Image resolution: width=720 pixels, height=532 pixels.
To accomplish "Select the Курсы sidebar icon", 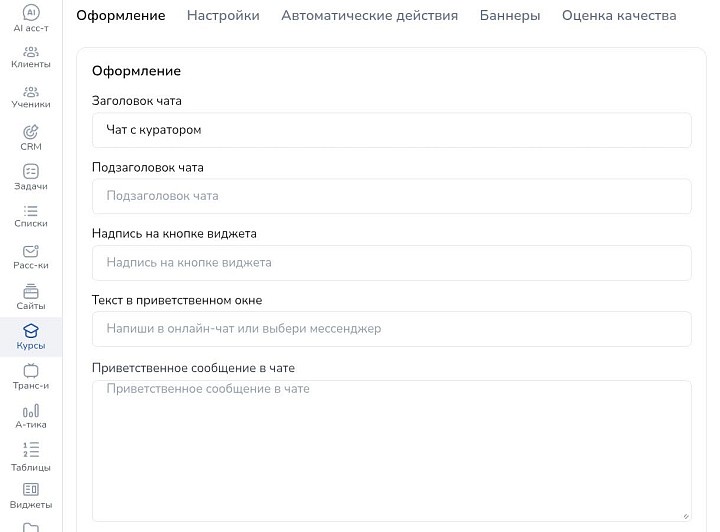I will [x=31, y=331].
